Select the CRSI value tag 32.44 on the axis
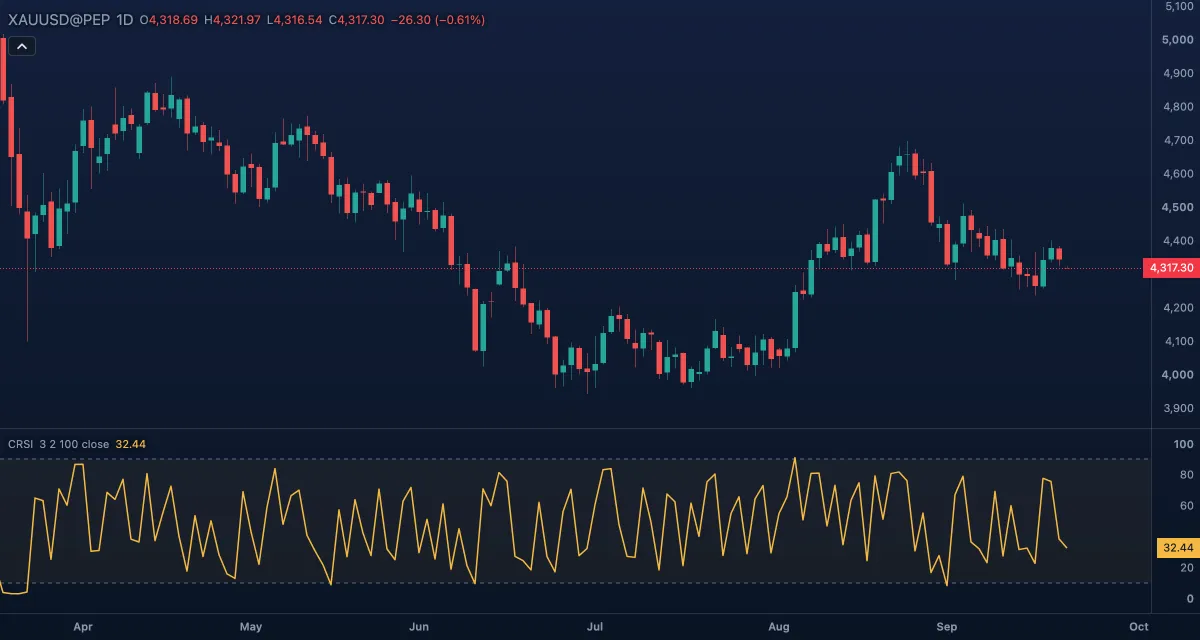Image resolution: width=1200 pixels, height=640 pixels. (1177, 548)
